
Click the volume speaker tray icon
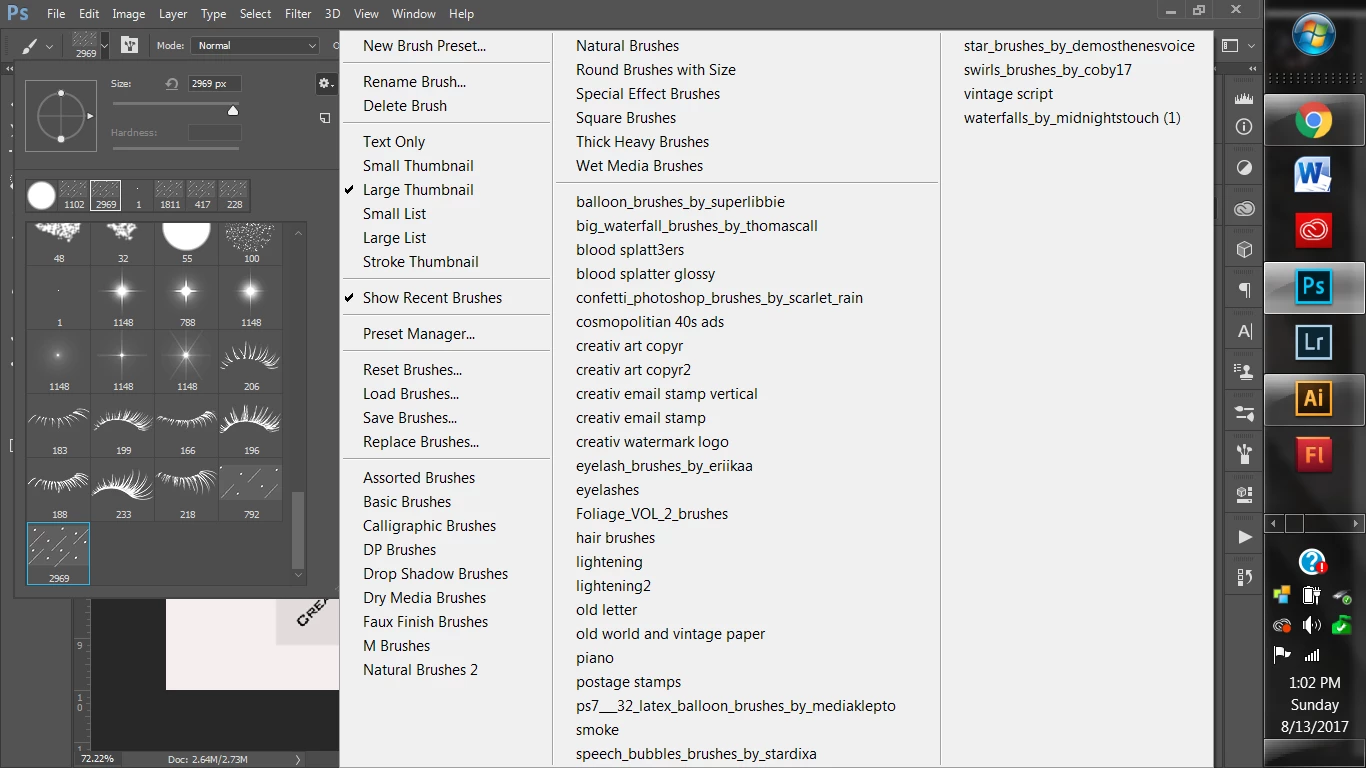pyautogui.click(x=1311, y=626)
